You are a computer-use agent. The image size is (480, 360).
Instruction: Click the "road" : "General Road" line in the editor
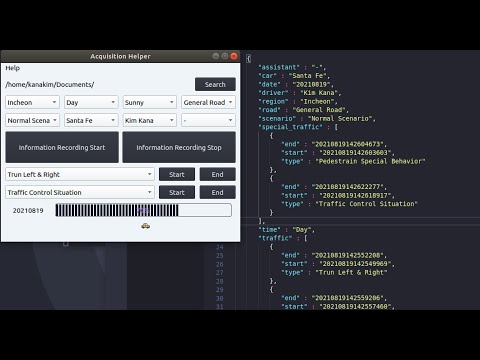(x=303, y=110)
